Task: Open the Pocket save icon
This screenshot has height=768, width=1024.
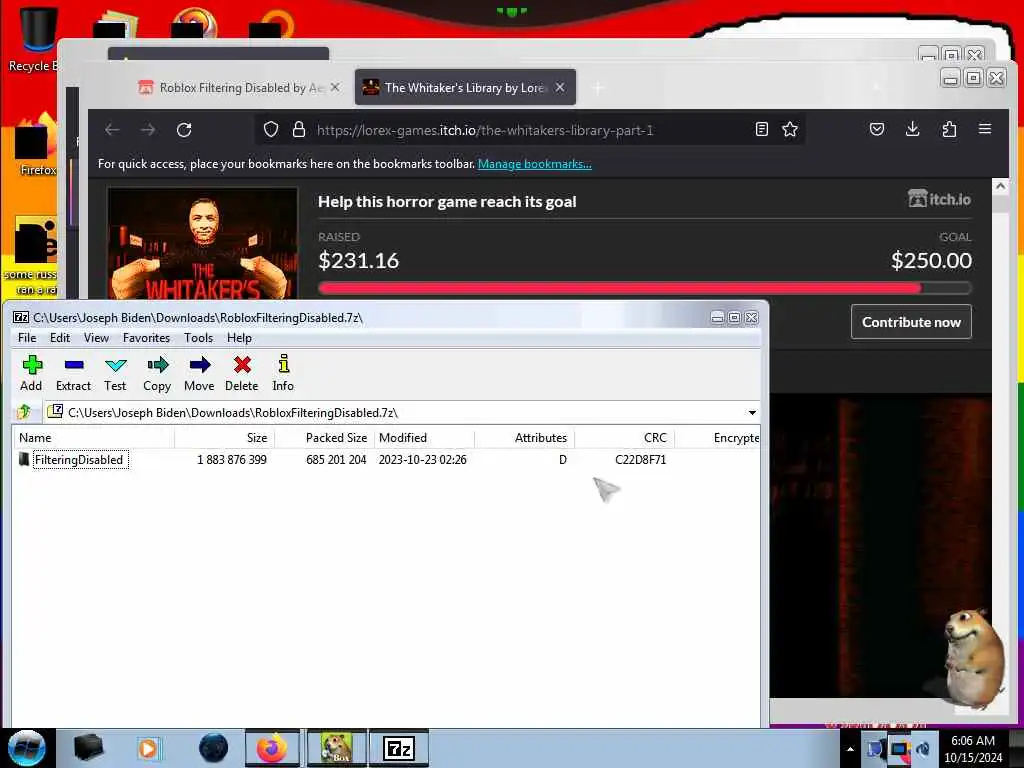Action: click(877, 129)
